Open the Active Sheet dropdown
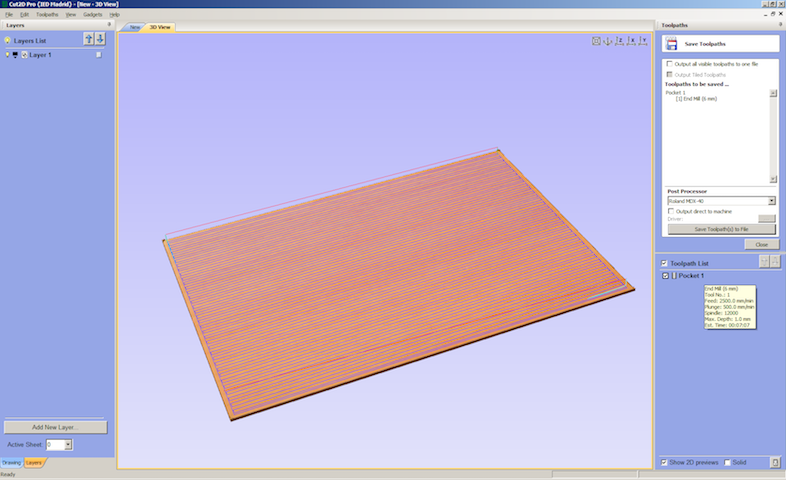The image size is (786, 480). (68, 444)
